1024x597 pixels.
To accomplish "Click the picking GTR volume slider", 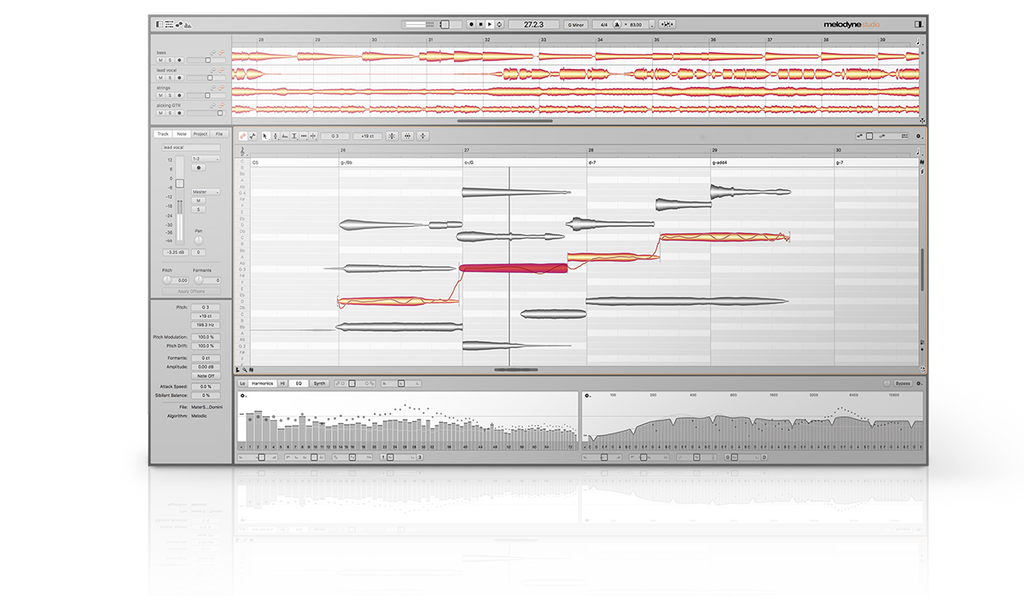I will click(x=206, y=113).
